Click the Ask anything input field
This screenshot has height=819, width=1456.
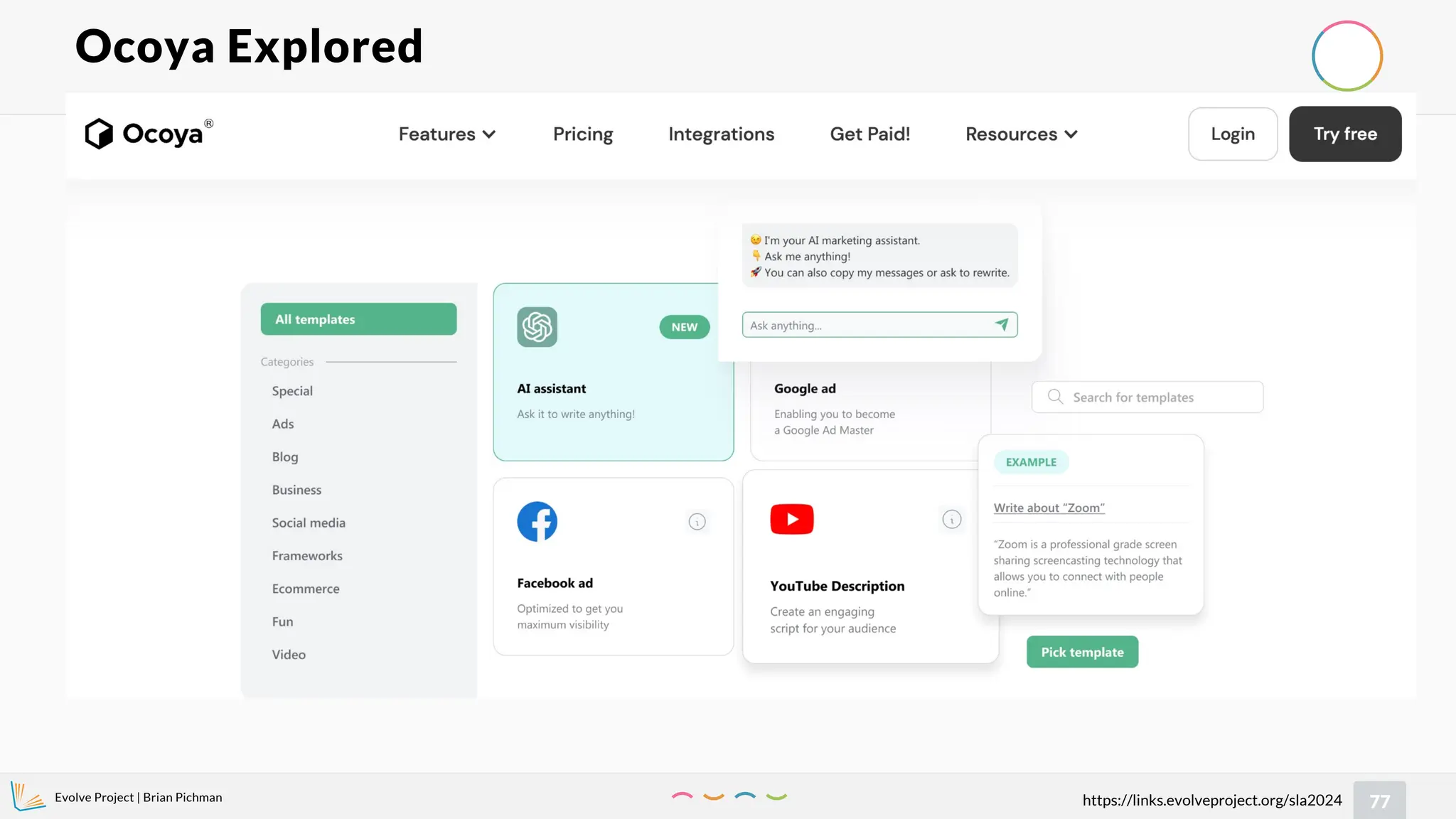(x=879, y=325)
